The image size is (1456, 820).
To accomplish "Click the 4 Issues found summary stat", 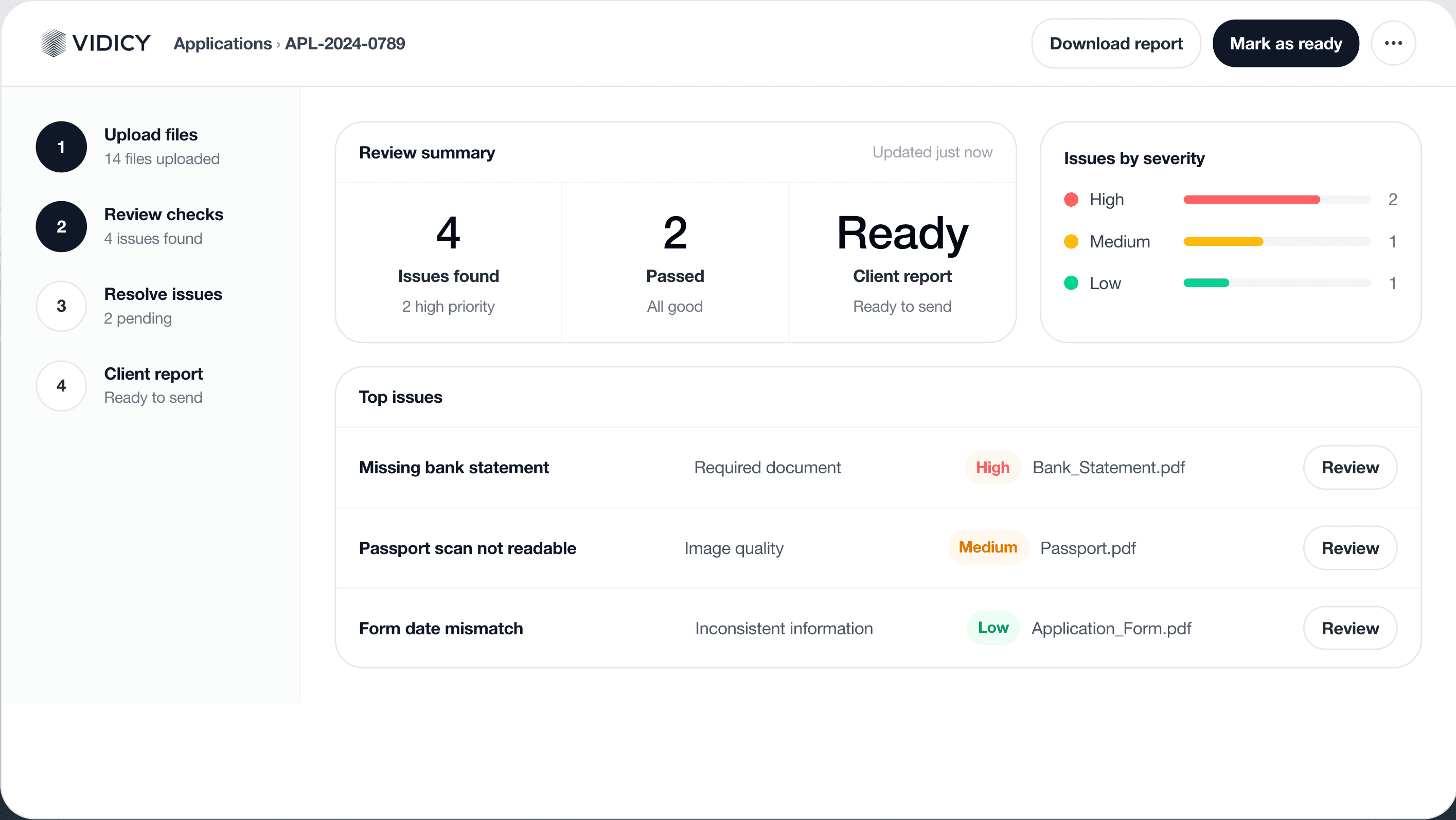I will tap(448, 263).
